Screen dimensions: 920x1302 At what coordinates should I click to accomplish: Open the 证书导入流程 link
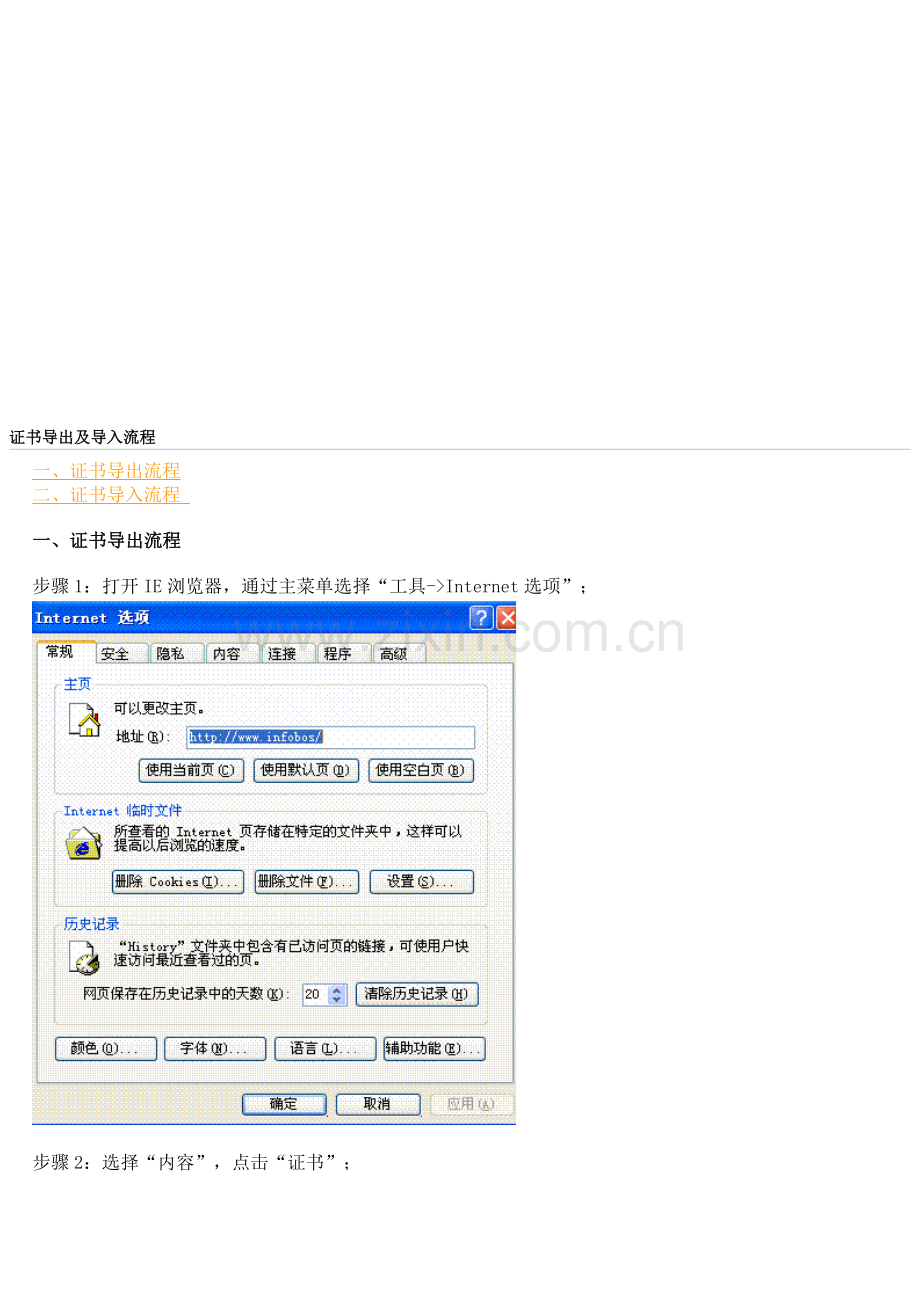(108, 494)
